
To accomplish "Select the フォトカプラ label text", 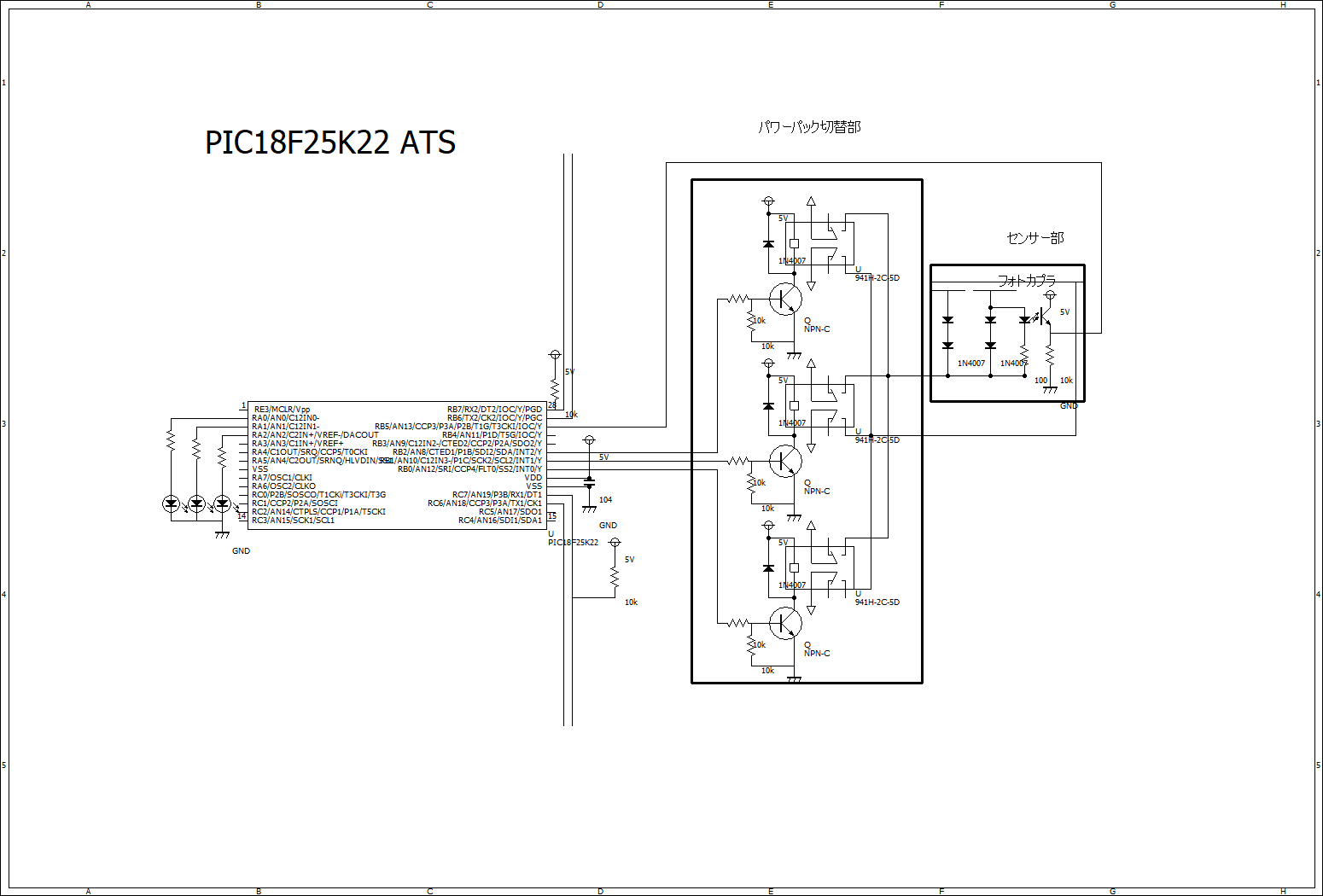I will point(1027,280).
